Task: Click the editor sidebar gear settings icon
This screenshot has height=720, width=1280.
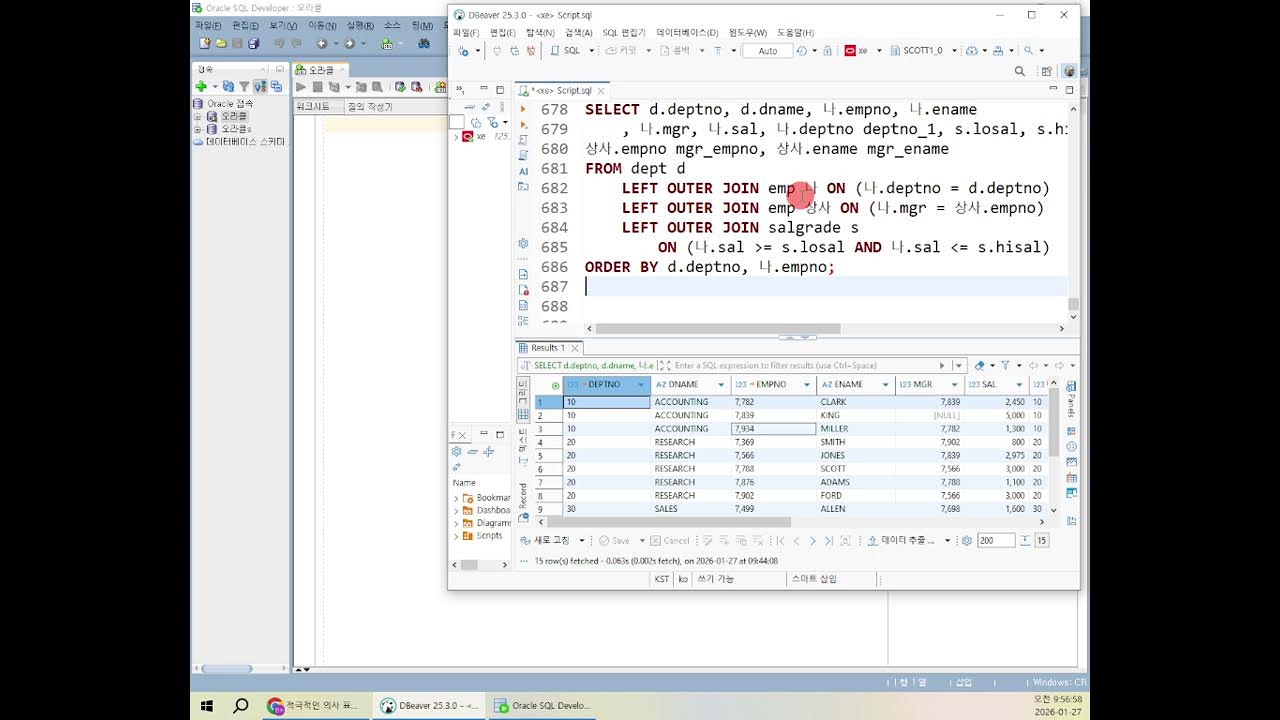Action: (x=523, y=244)
